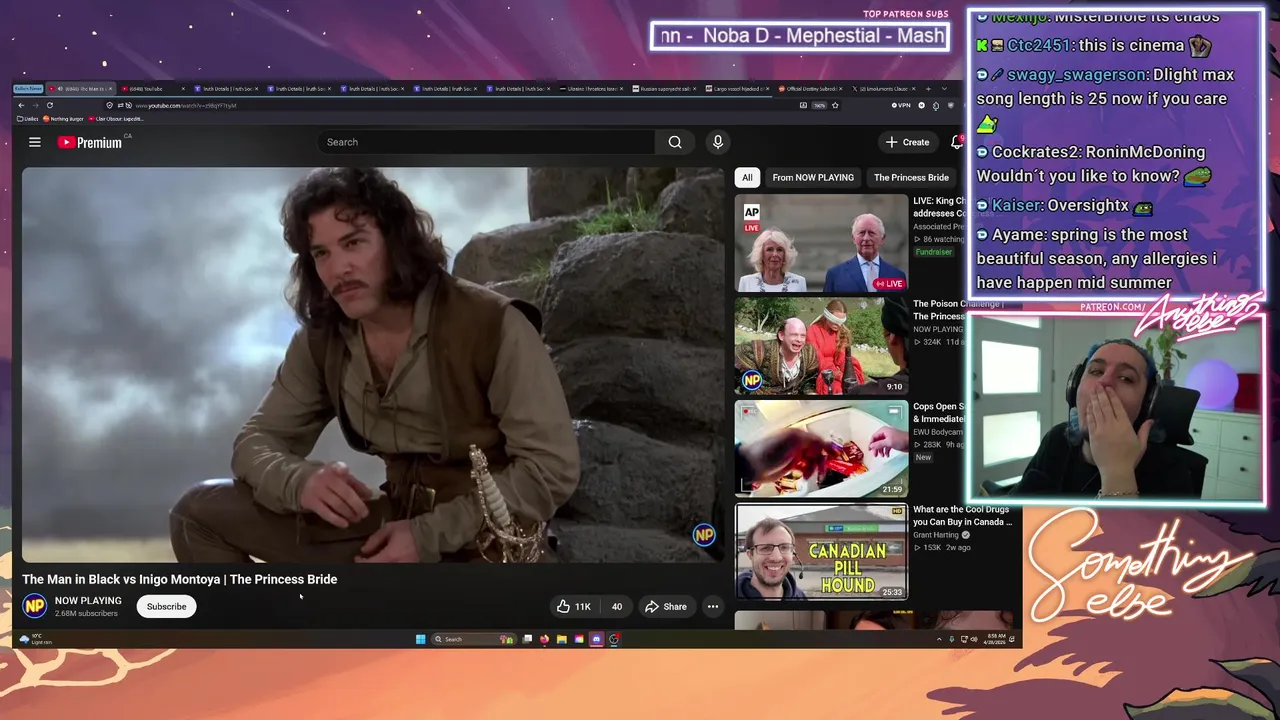Open the three-dot more actions menu
Image resolution: width=1280 pixels, height=720 pixels.
[x=713, y=606]
